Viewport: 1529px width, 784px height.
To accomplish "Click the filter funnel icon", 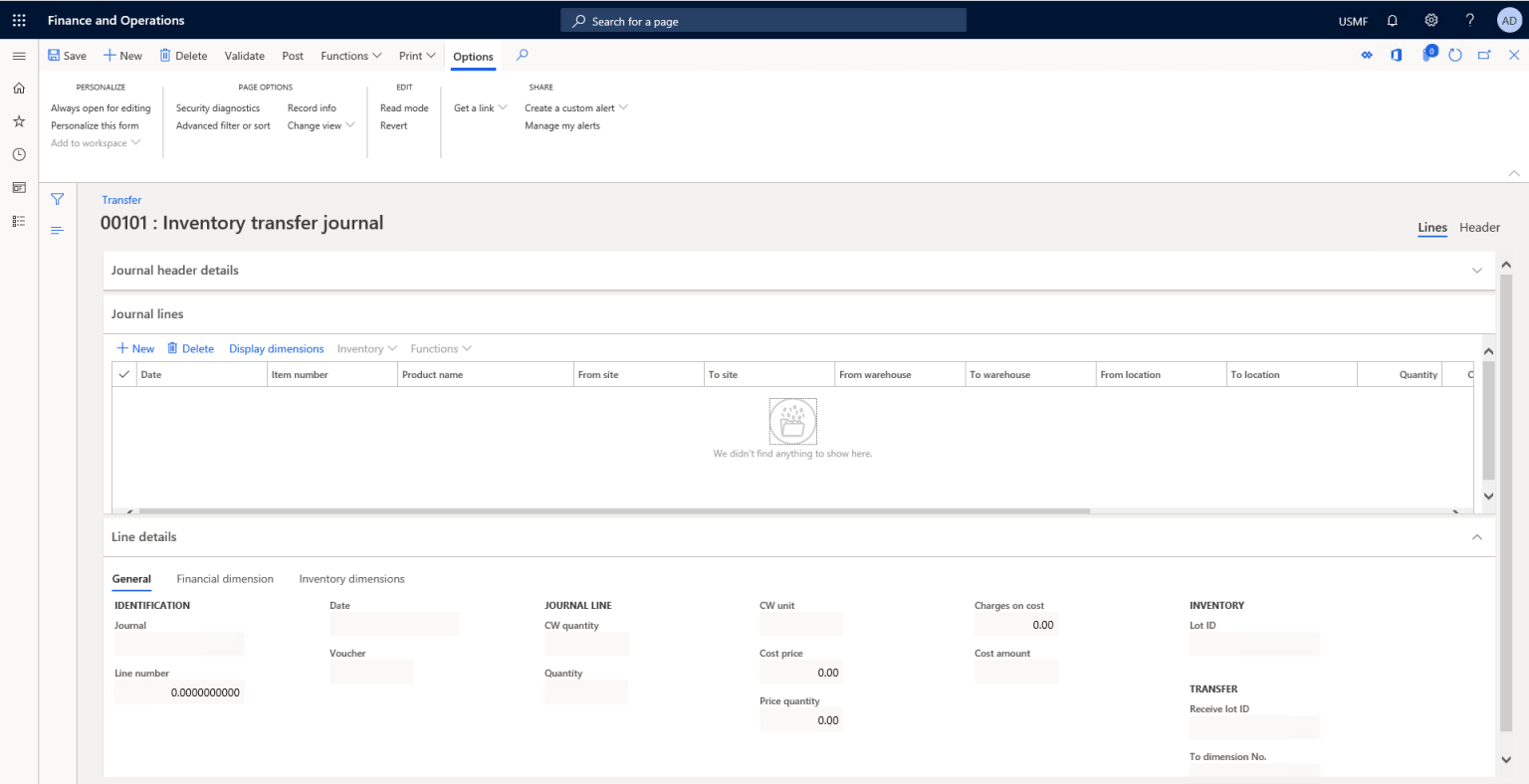I will click(x=57, y=199).
